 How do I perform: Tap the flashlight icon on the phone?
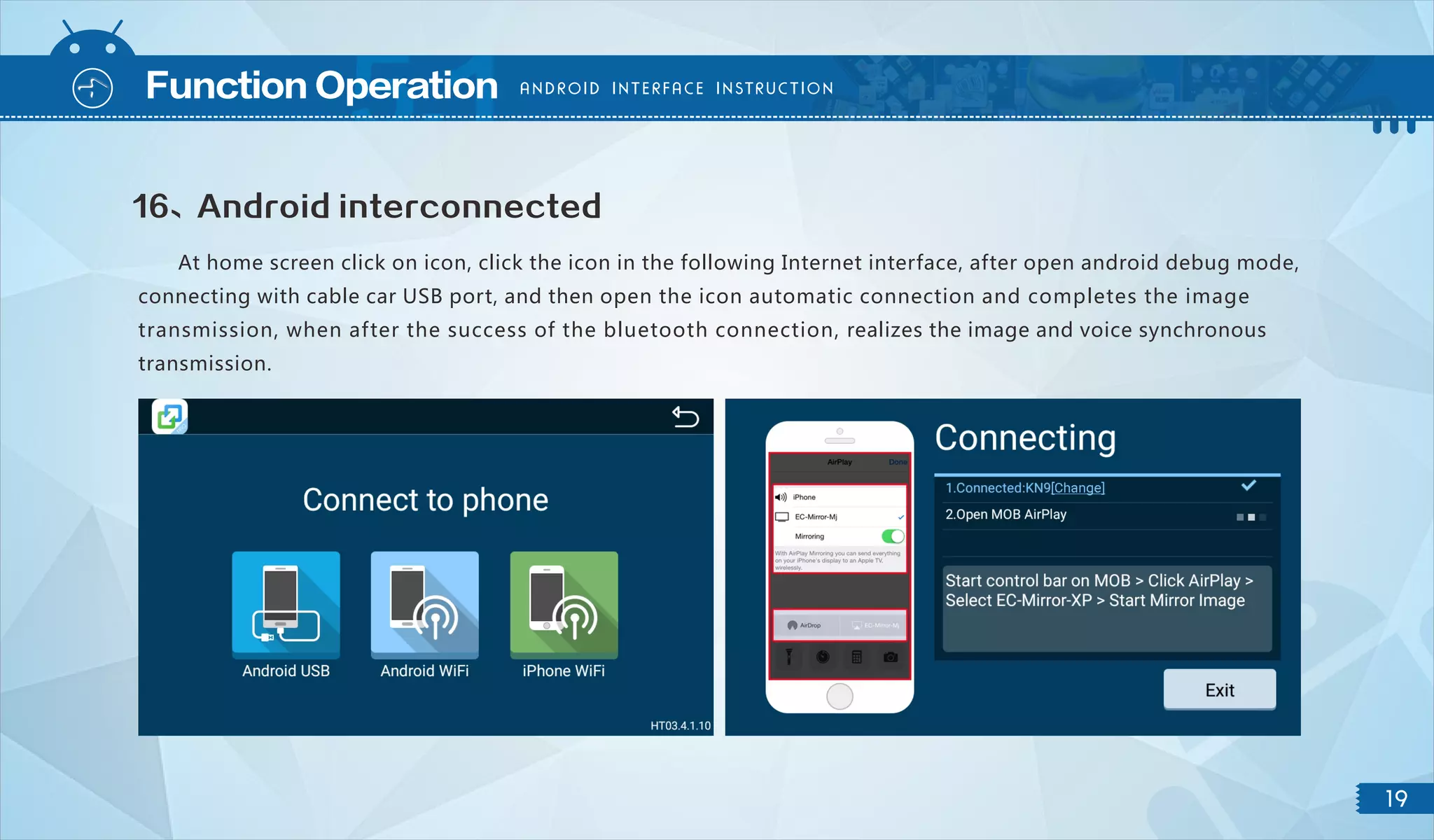[x=789, y=657]
